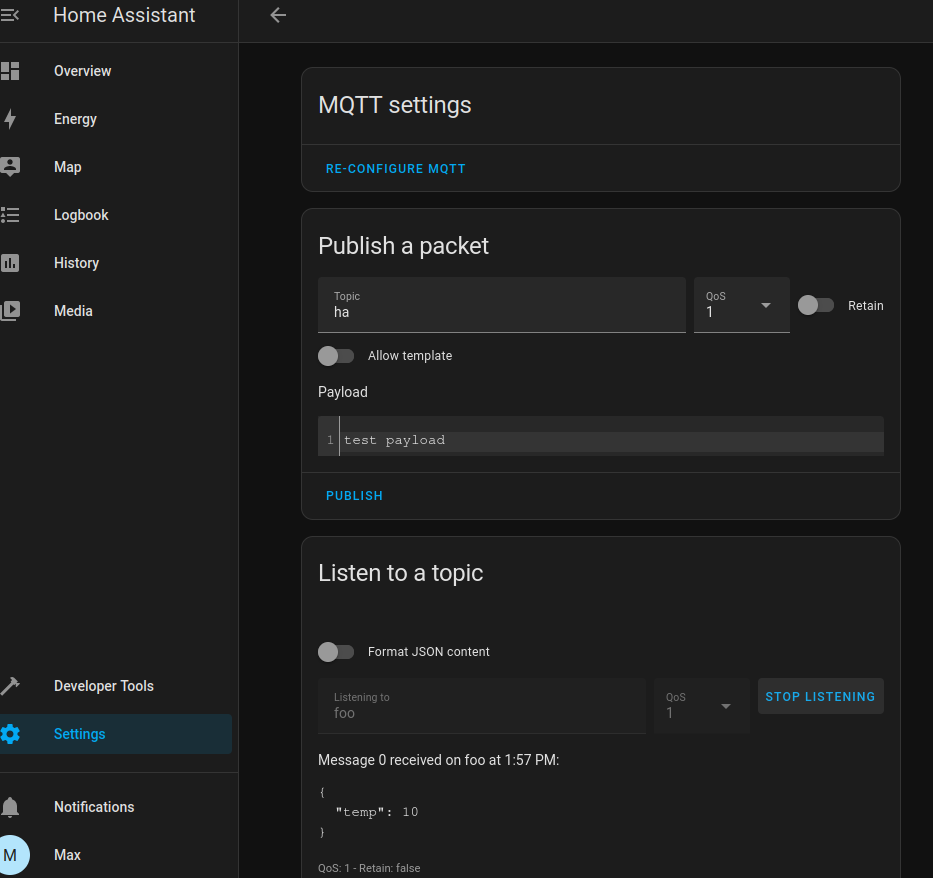This screenshot has height=878, width=933.
Task: Open the Publish packet QoS dropdown
Action: pos(741,305)
